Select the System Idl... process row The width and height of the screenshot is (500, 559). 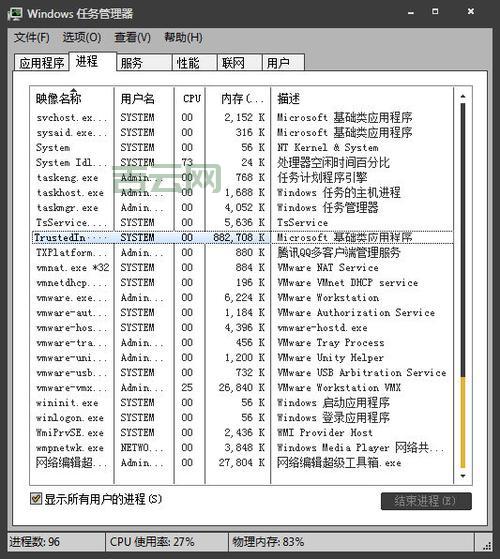click(x=242, y=162)
